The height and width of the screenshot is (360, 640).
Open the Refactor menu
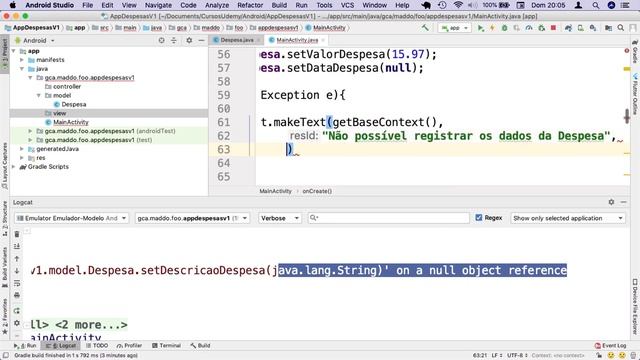point(250,5)
